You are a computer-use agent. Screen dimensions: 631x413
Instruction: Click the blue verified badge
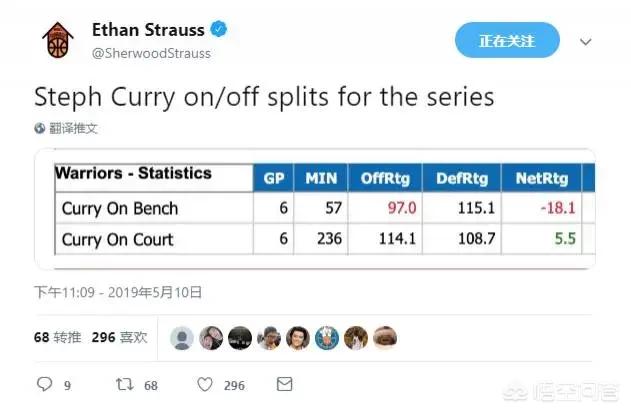click(219, 29)
